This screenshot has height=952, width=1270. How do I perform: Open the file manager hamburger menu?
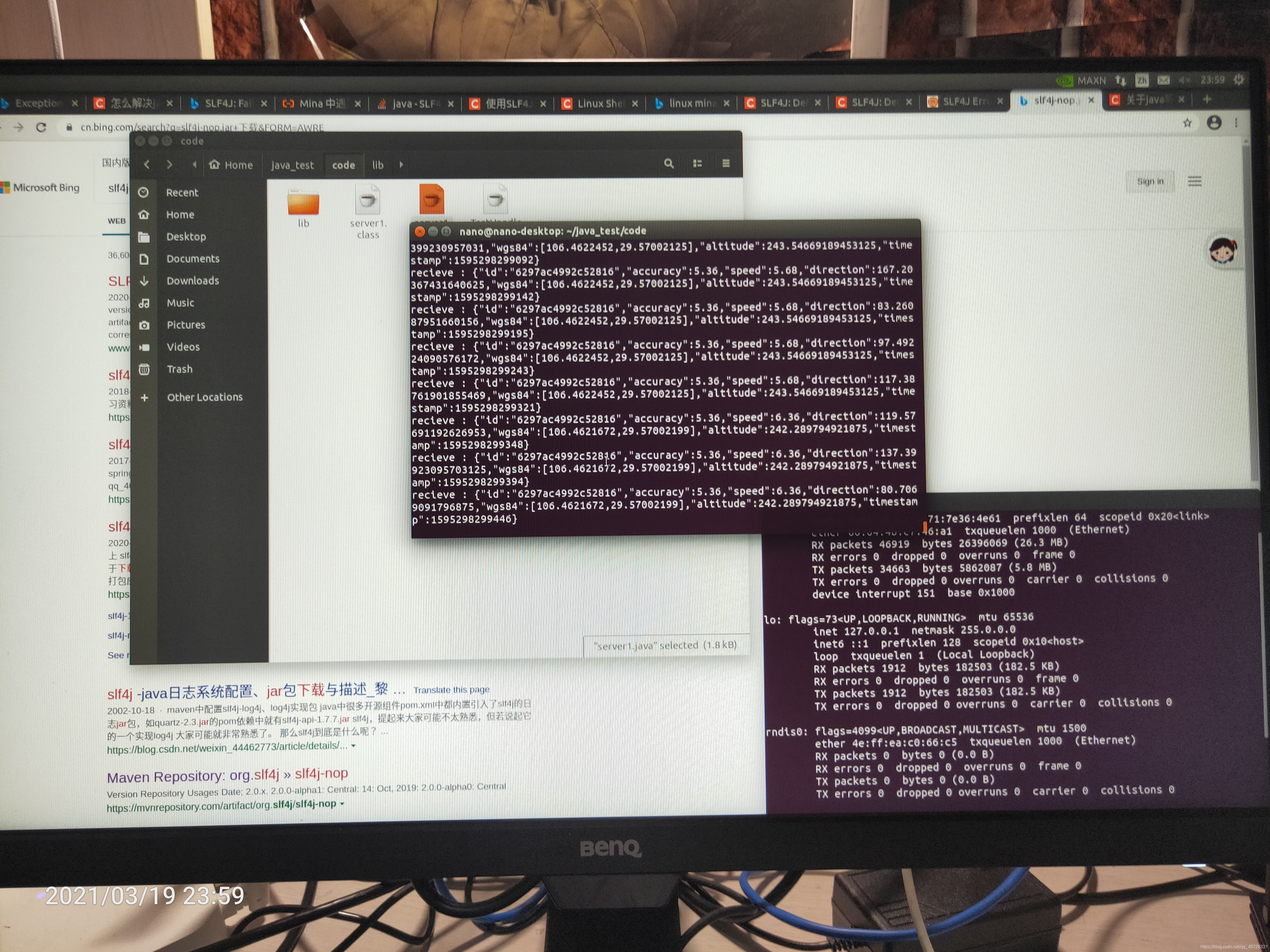coord(726,164)
